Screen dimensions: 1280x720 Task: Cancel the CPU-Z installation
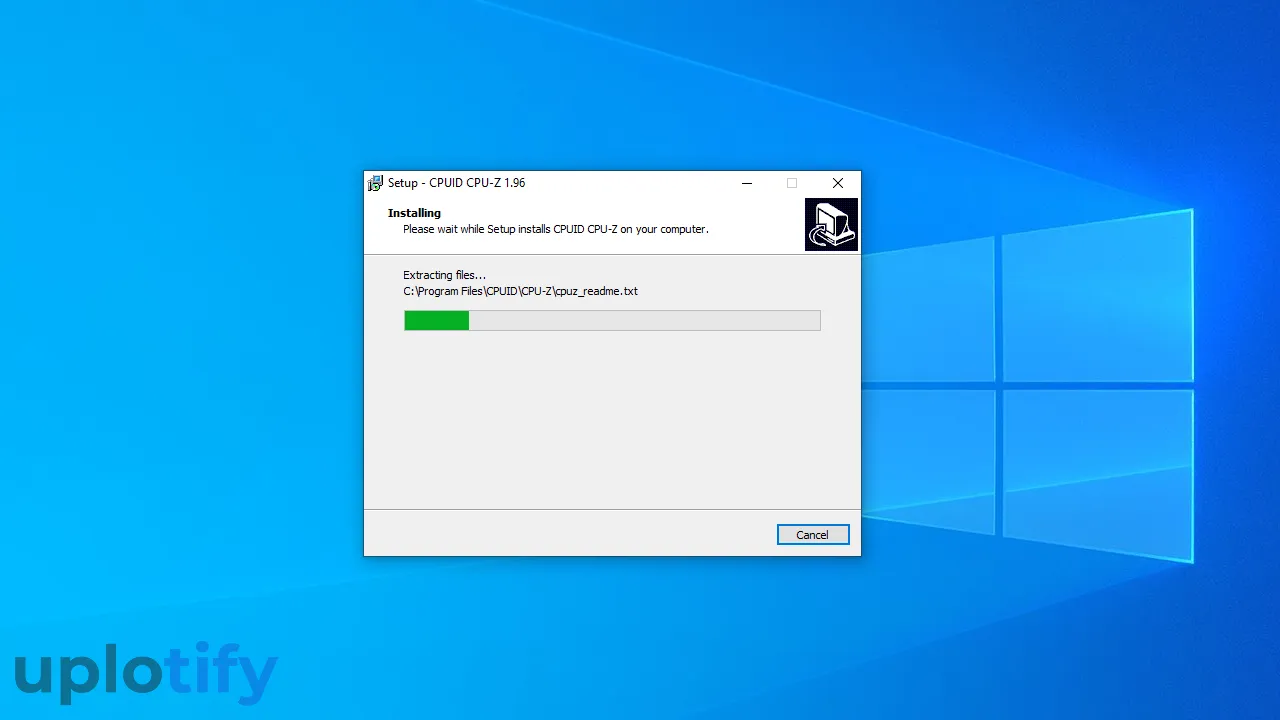tap(813, 535)
